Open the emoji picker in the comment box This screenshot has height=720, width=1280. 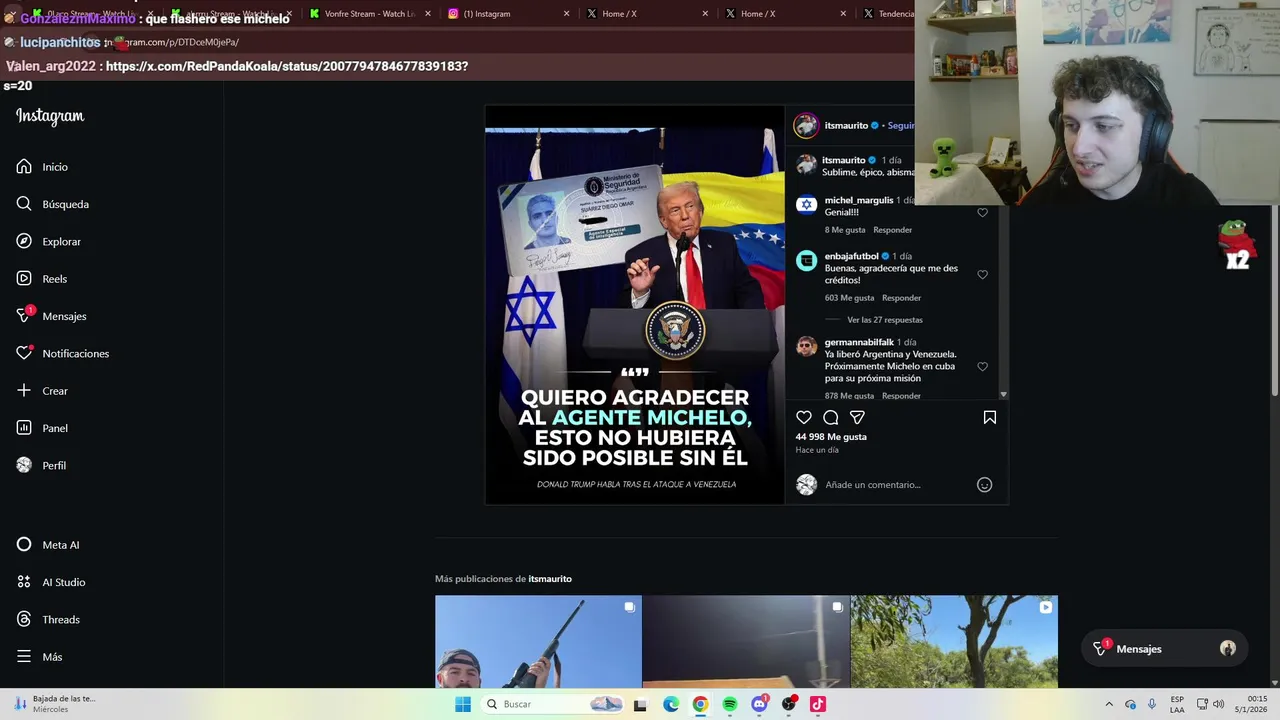[x=984, y=485]
